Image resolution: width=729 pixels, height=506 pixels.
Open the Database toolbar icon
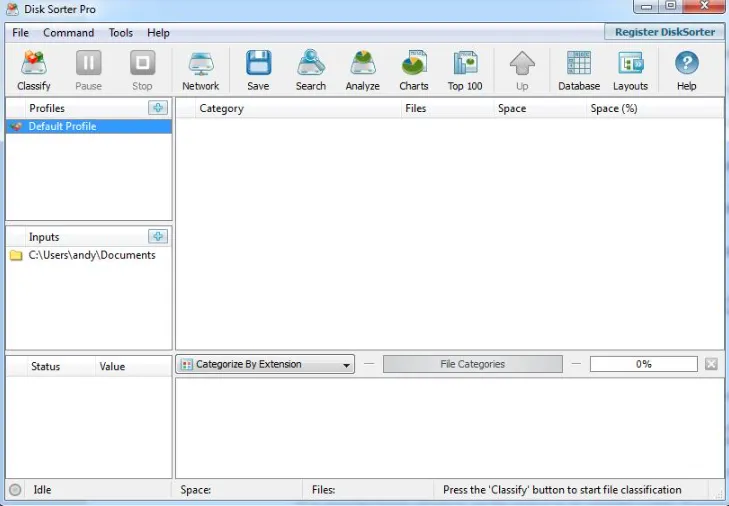coord(579,63)
